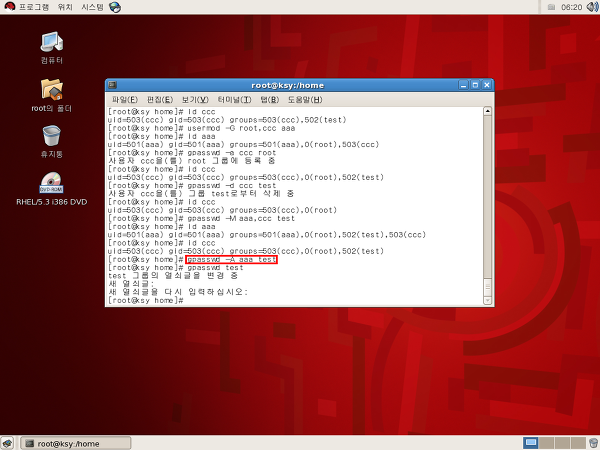
Task: Click the 06:20 clock
Action: (x=571, y=7)
